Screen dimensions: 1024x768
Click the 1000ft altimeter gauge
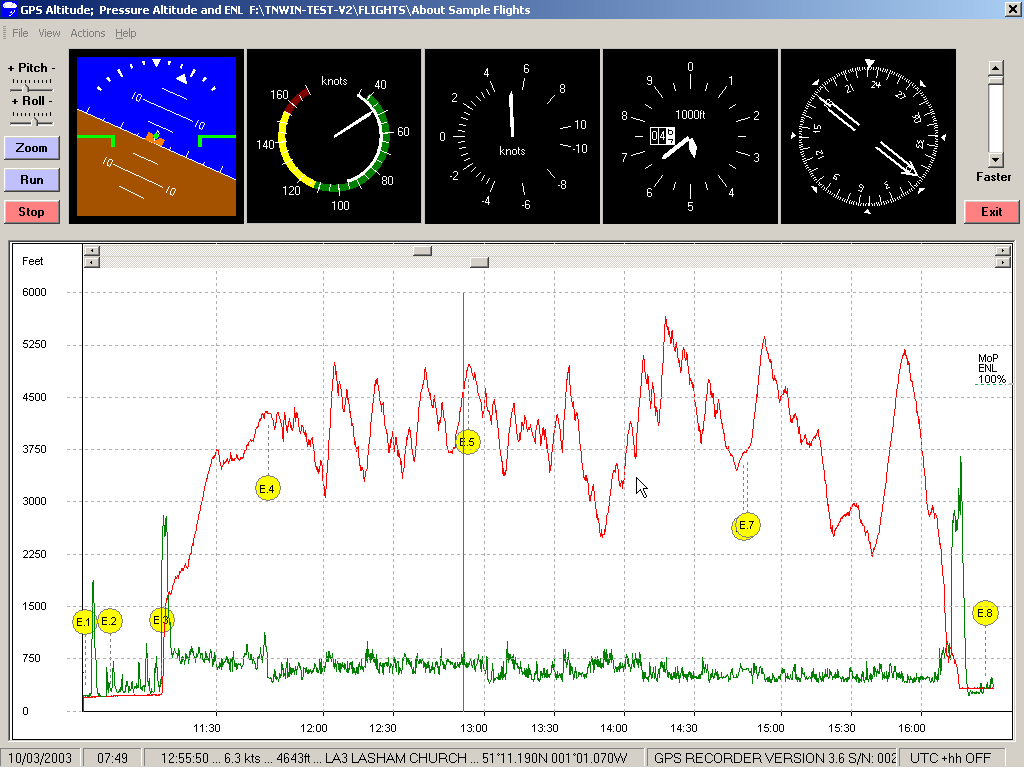click(x=690, y=136)
